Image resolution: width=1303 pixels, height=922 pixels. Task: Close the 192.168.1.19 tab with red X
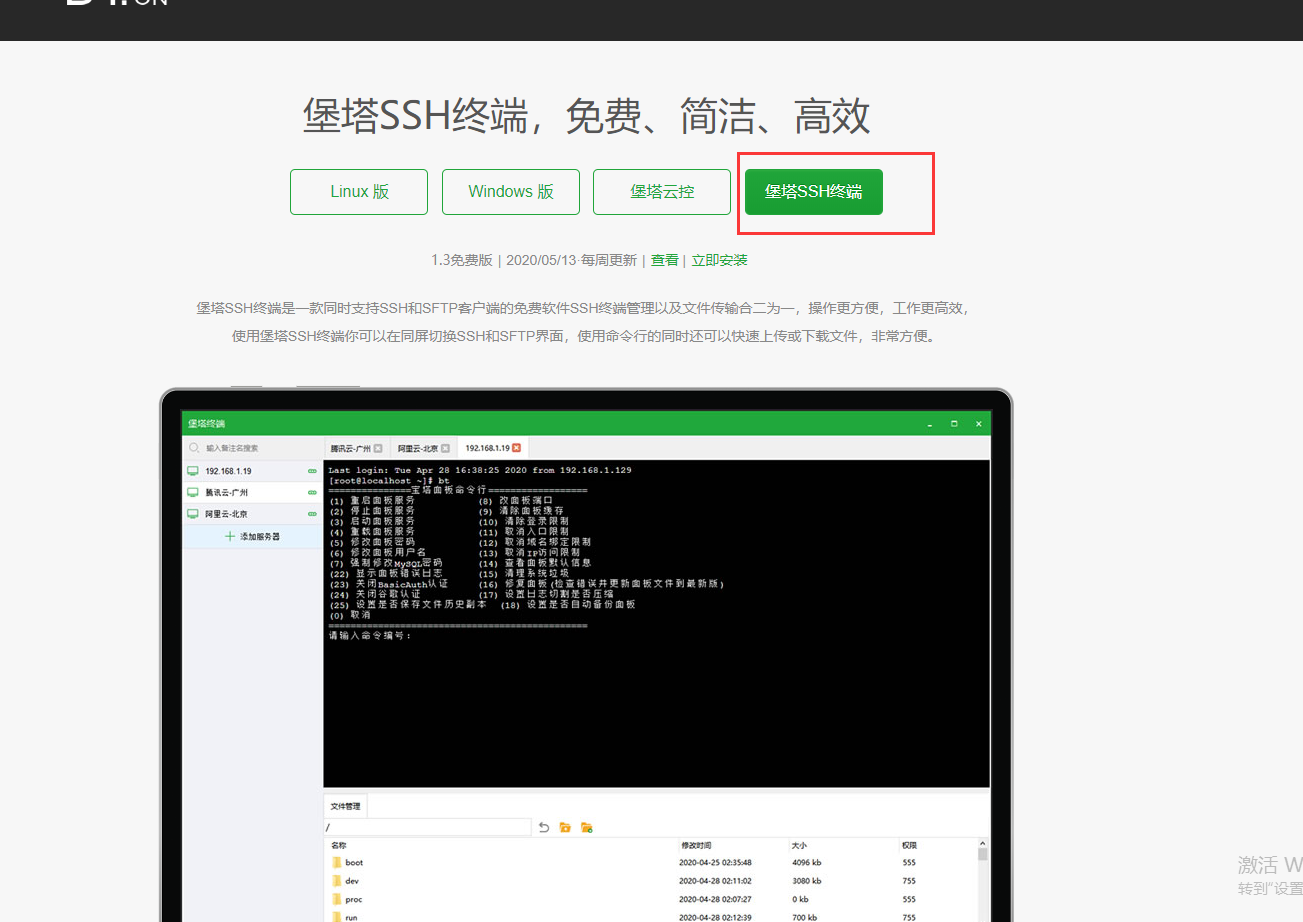pos(517,448)
